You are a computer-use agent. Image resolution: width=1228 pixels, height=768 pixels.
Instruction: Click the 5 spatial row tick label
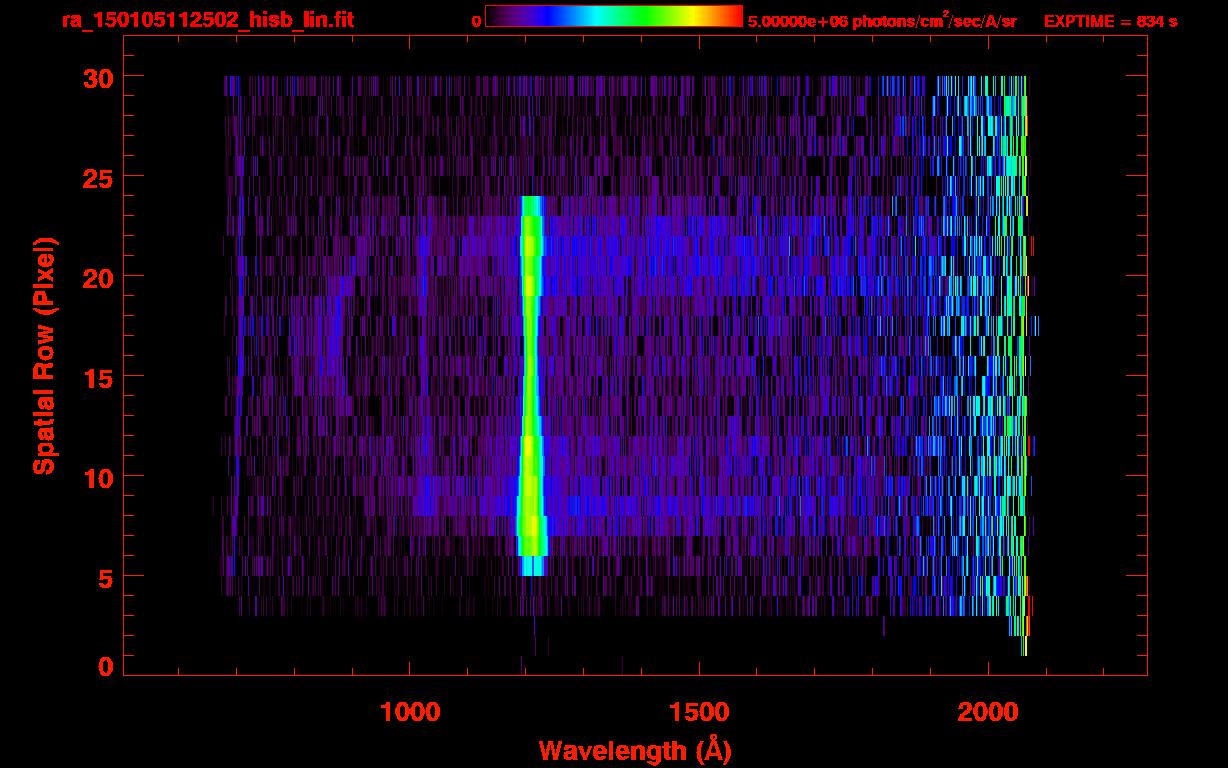pyautogui.click(x=105, y=577)
